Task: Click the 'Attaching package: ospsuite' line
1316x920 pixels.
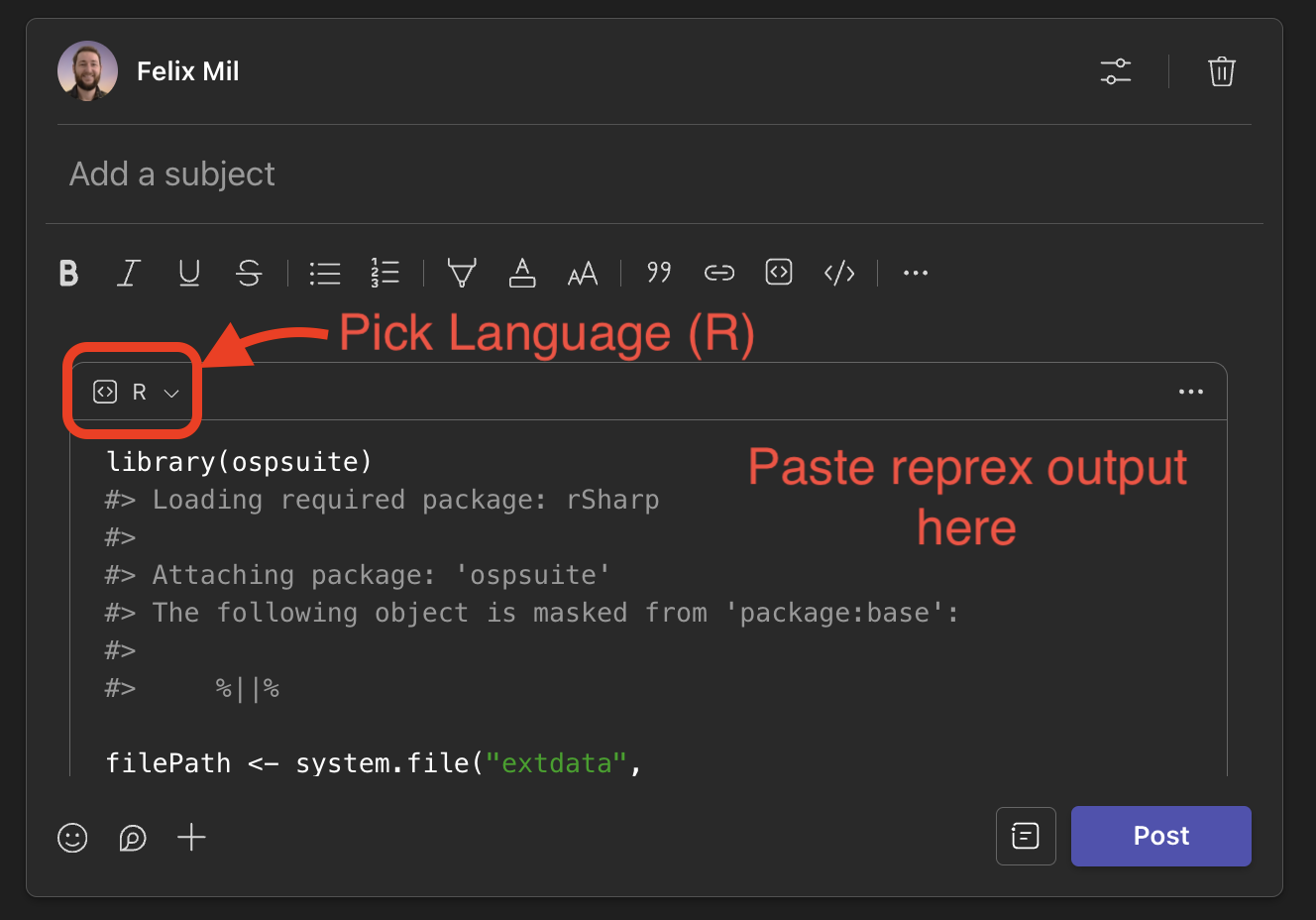Action: (358, 575)
